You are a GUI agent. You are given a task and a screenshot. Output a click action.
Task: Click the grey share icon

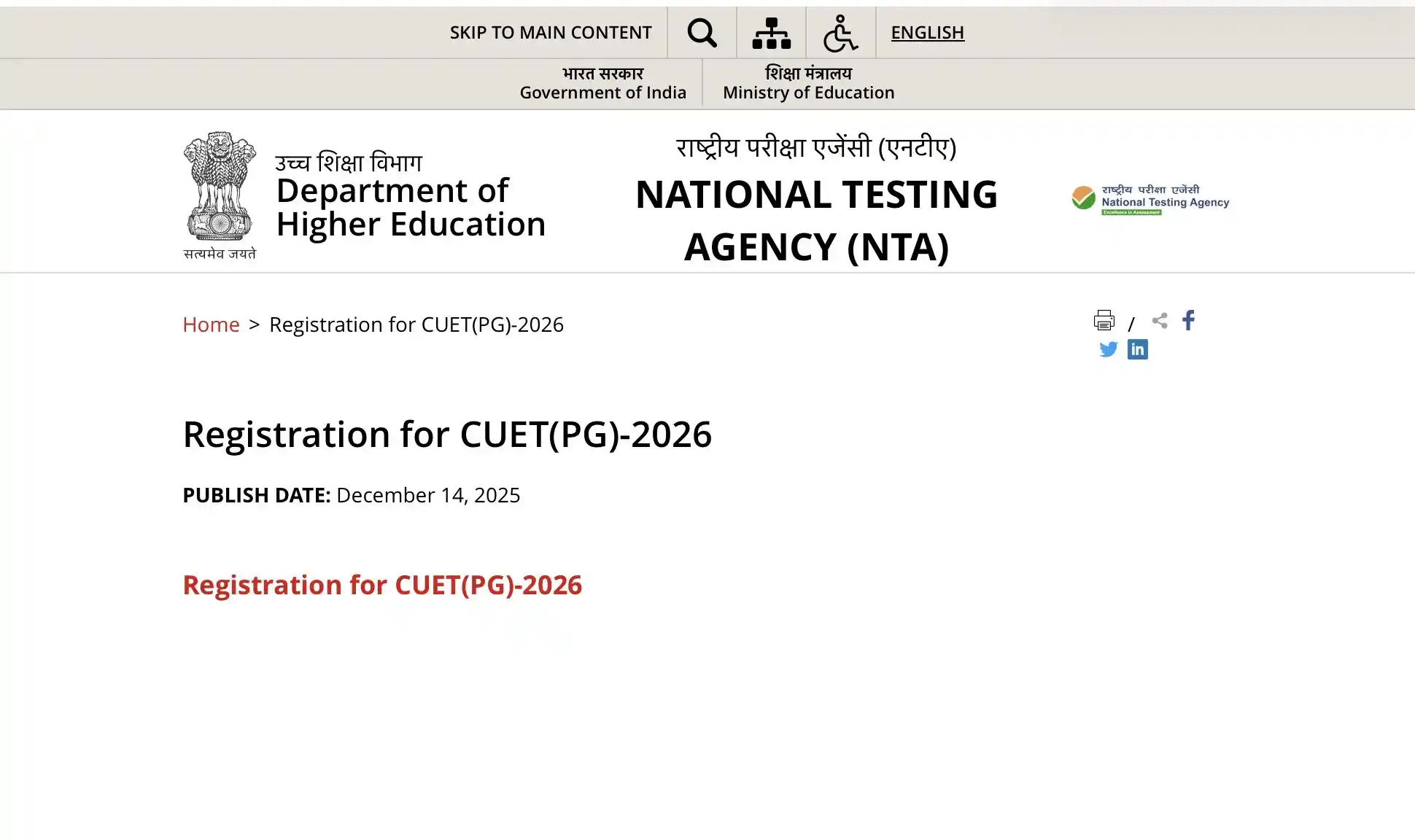1159,320
